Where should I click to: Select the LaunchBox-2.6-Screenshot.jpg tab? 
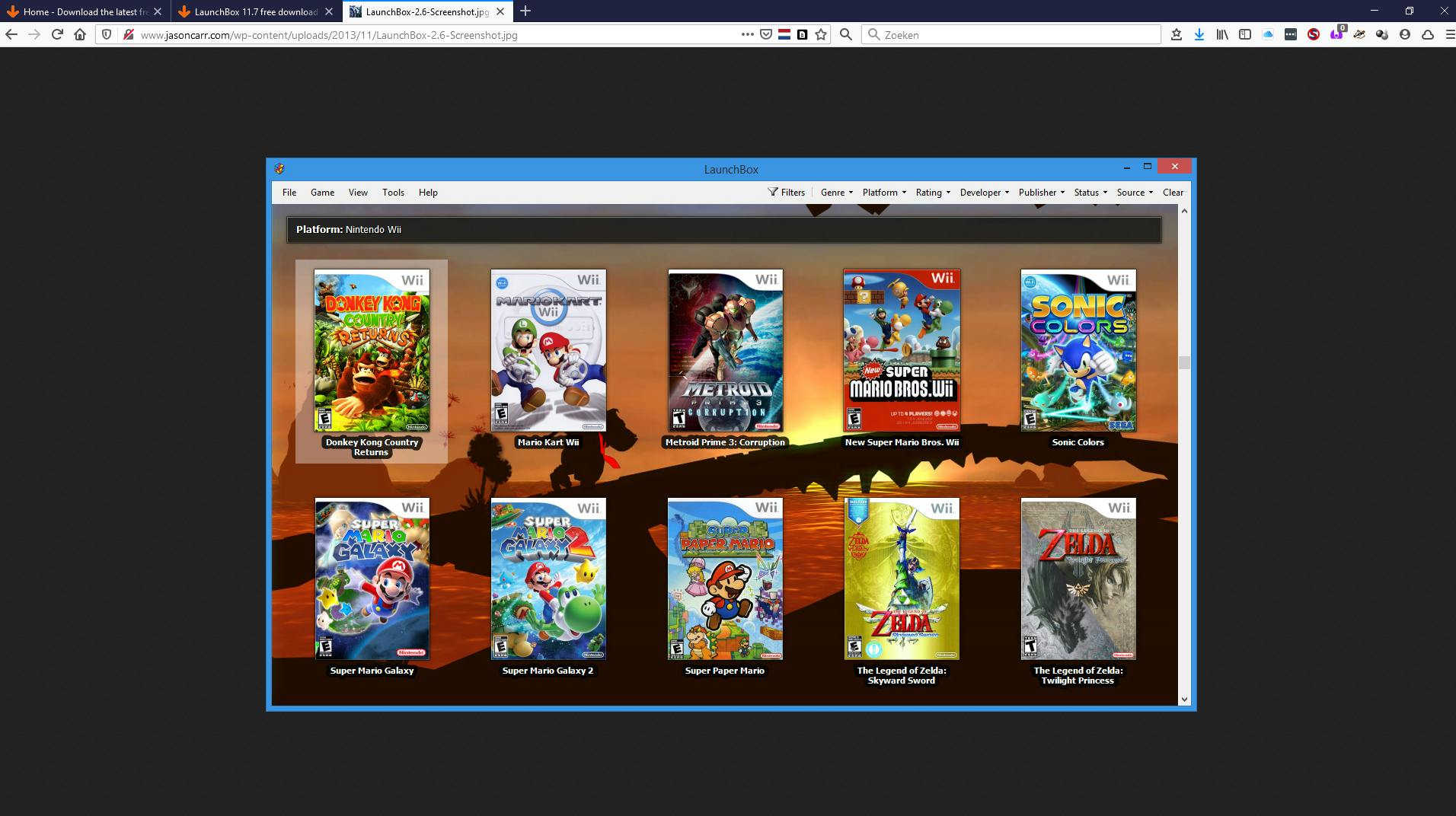[x=428, y=11]
